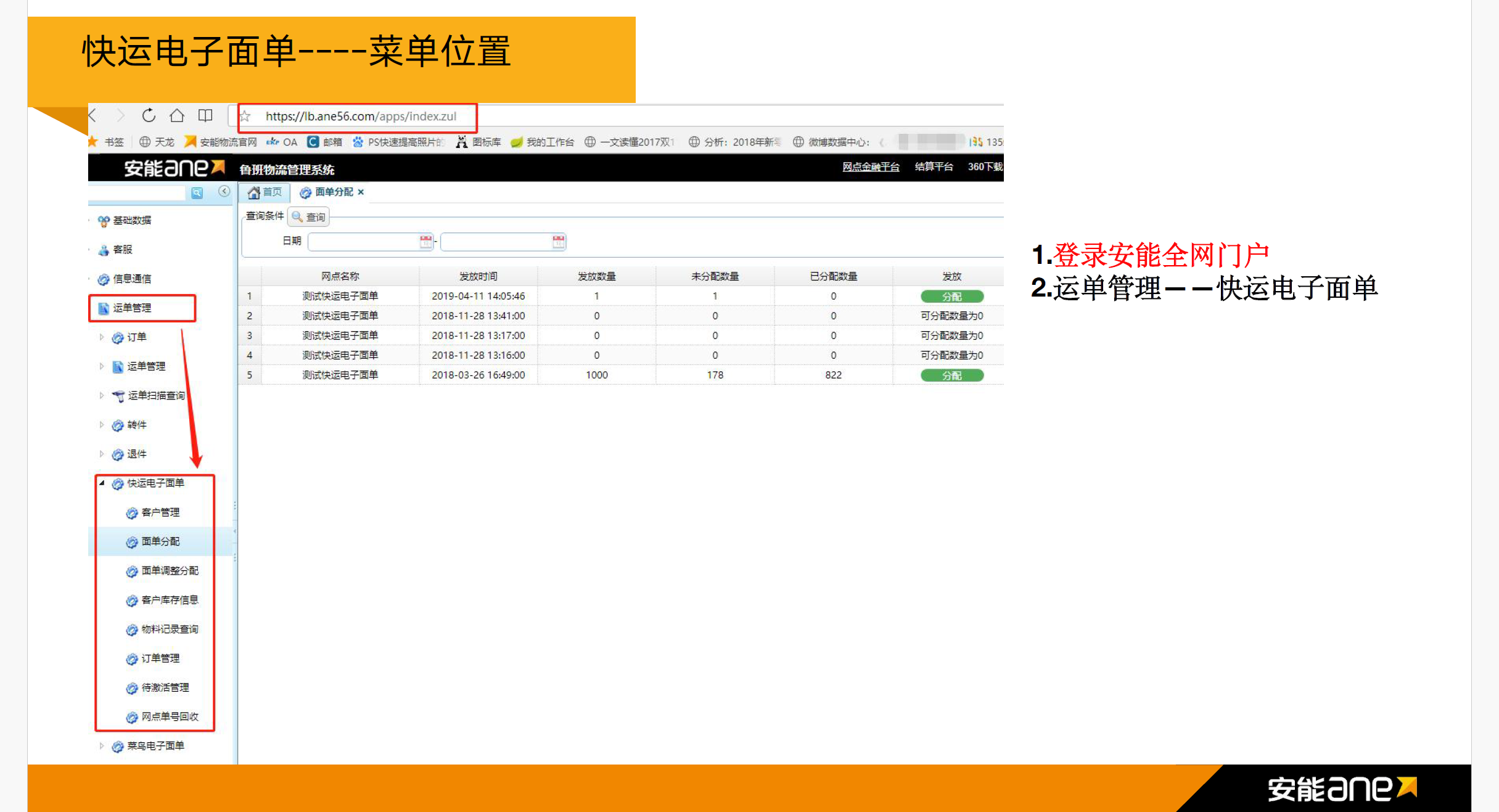Open 客服 in sidebar
This screenshot has width=1499, height=812.
click(115, 250)
